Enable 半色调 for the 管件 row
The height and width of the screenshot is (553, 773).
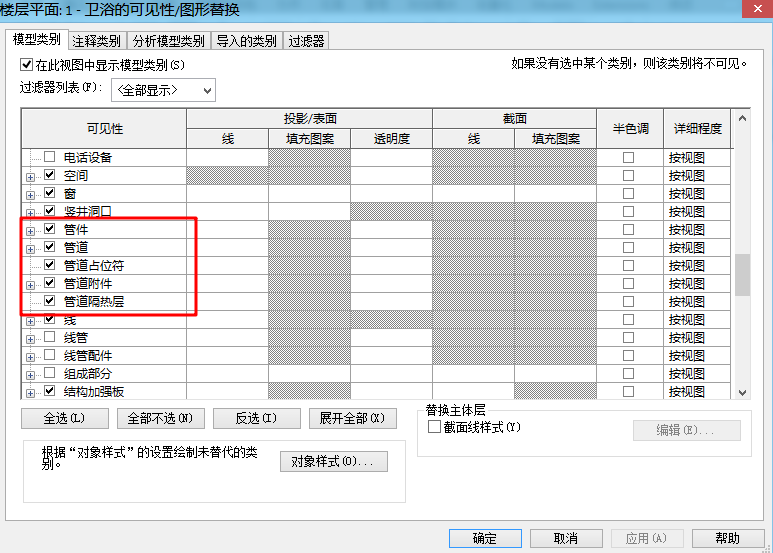(x=628, y=229)
